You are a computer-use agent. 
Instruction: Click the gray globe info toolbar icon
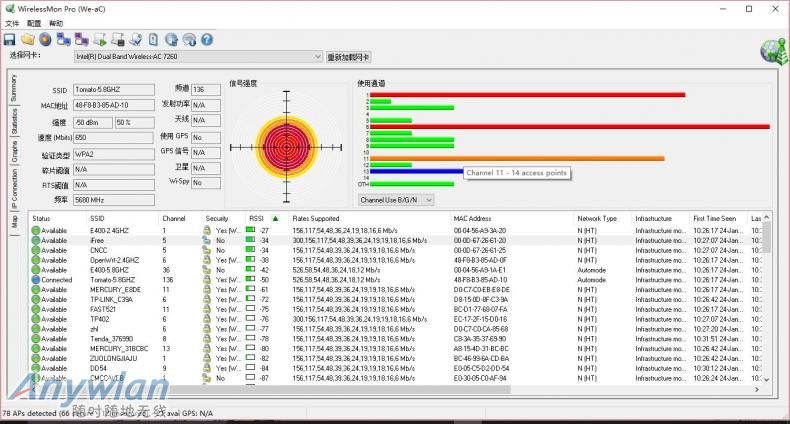click(189, 40)
